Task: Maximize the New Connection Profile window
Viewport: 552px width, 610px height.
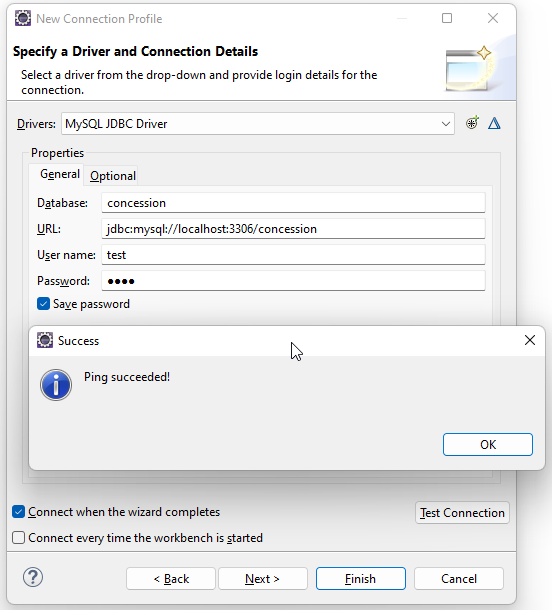Action: [447, 18]
